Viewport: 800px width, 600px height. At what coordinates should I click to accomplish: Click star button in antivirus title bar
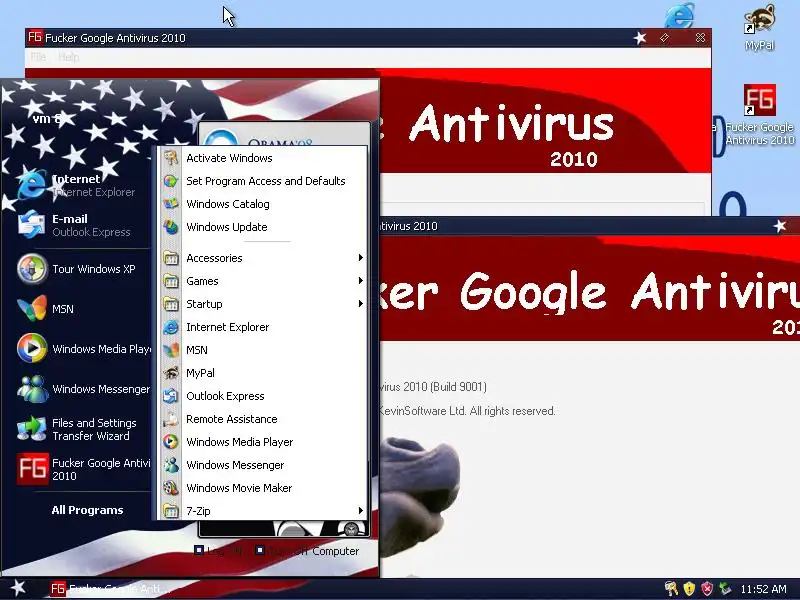pyautogui.click(x=640, y=38)
